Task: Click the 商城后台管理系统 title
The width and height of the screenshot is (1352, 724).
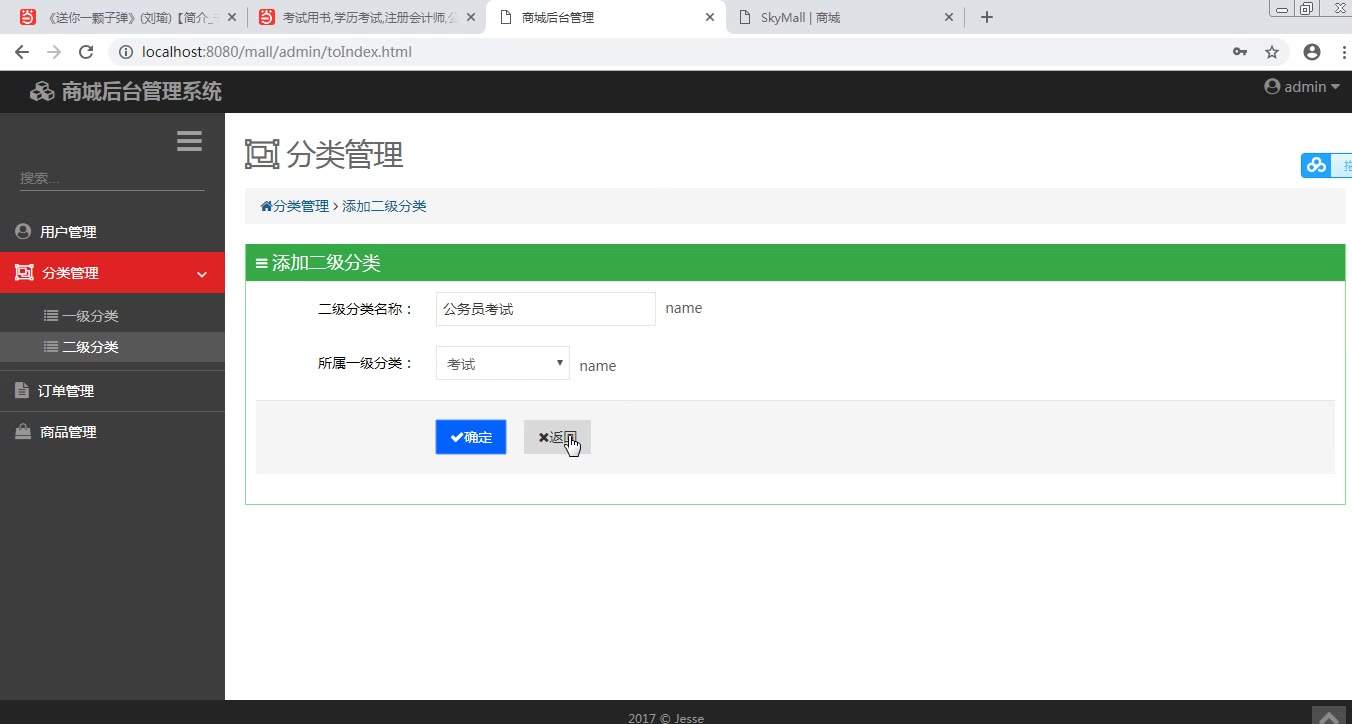Action: tap(142, 92)
